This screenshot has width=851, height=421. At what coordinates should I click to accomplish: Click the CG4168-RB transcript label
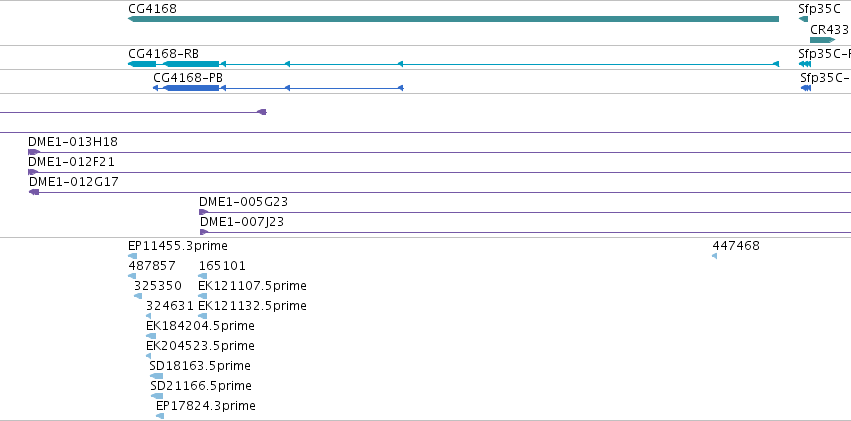click(163, 54)
